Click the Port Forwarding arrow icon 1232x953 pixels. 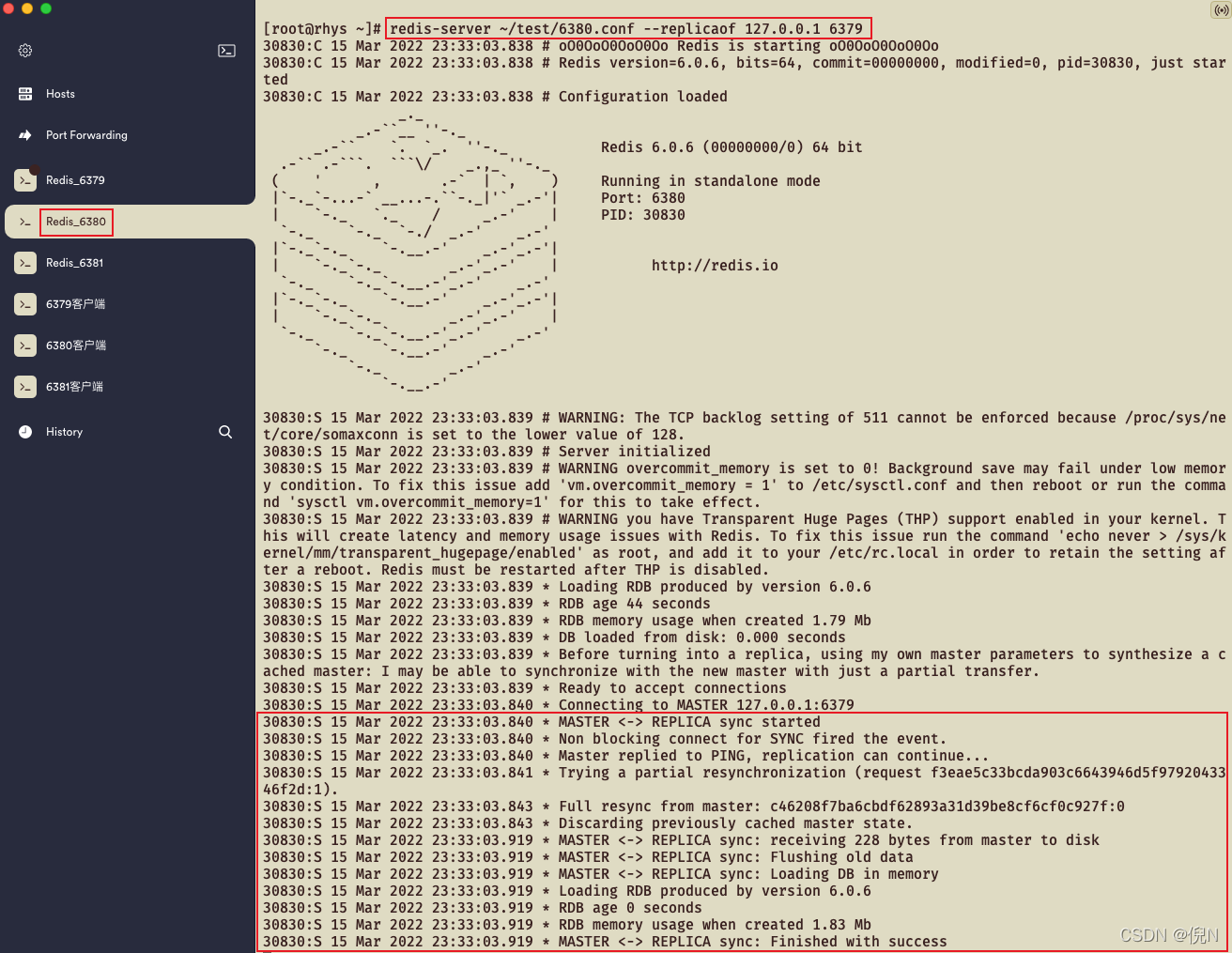(x=25, y=135)
